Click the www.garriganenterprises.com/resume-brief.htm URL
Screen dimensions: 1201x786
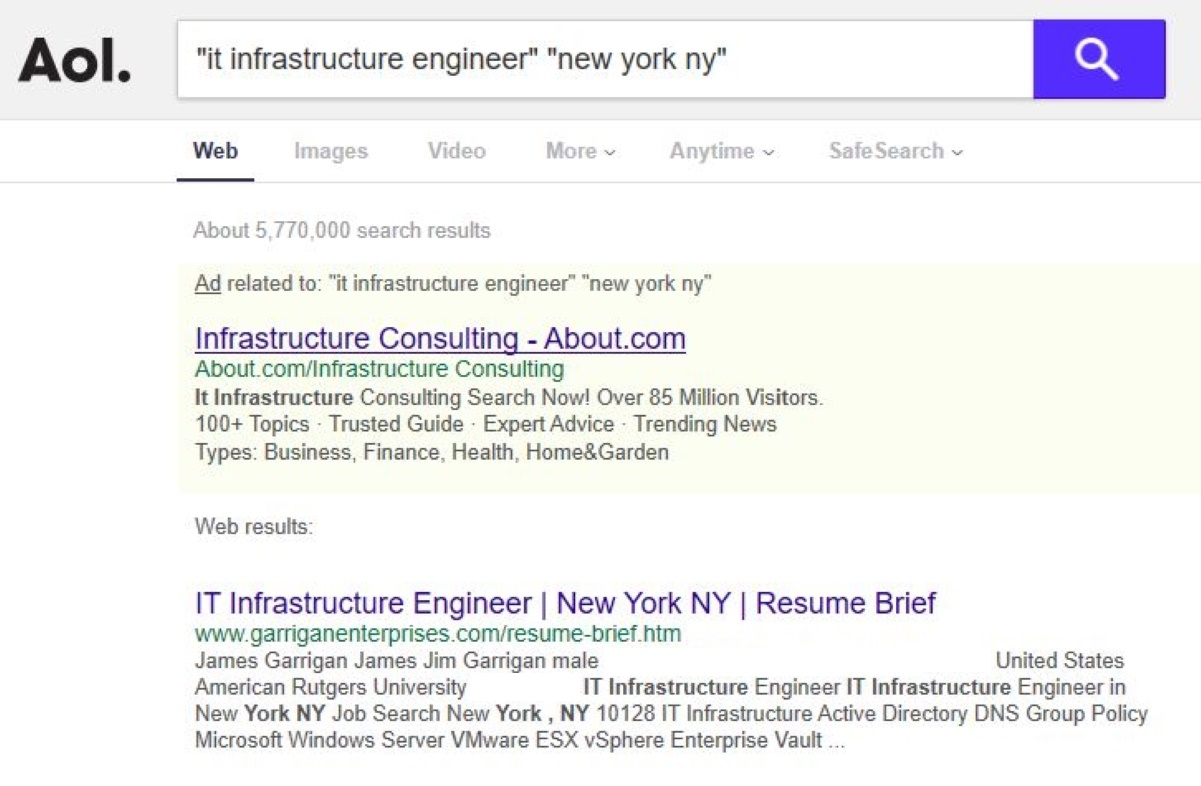pyautogui.click(x=438, y=634)
